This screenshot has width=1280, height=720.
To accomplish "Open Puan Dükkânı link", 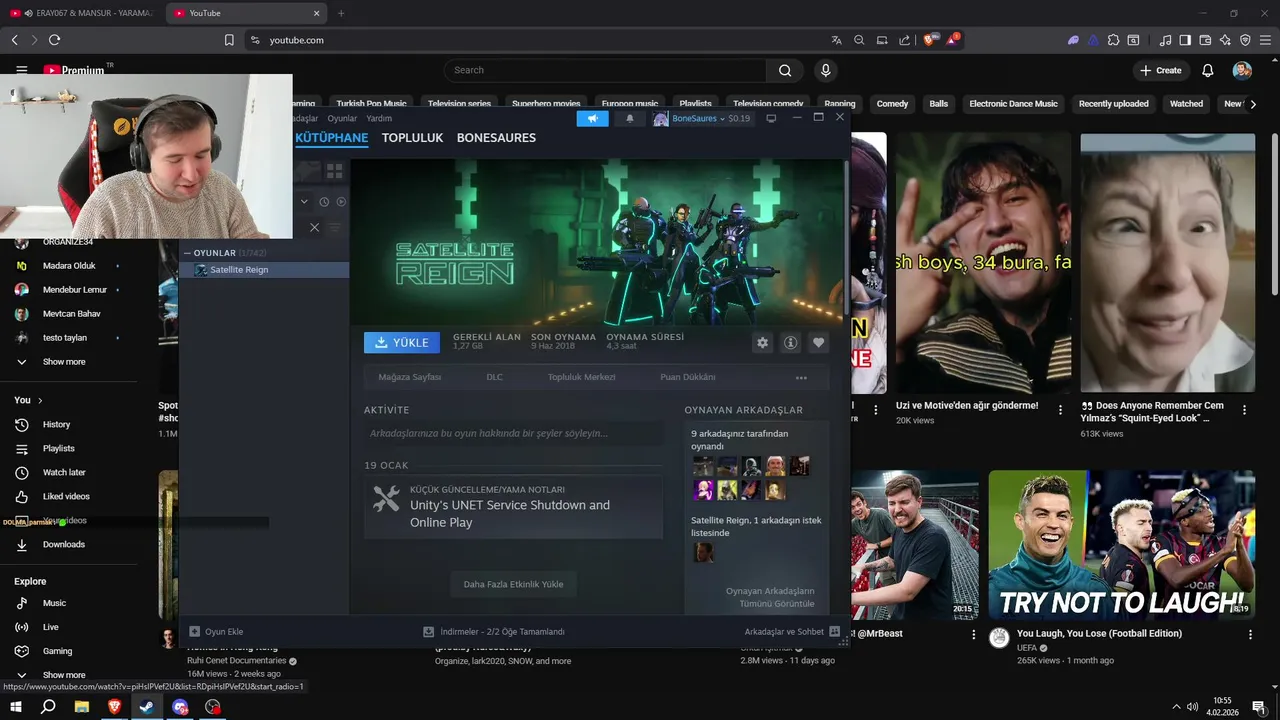I will tap(687, 377).
